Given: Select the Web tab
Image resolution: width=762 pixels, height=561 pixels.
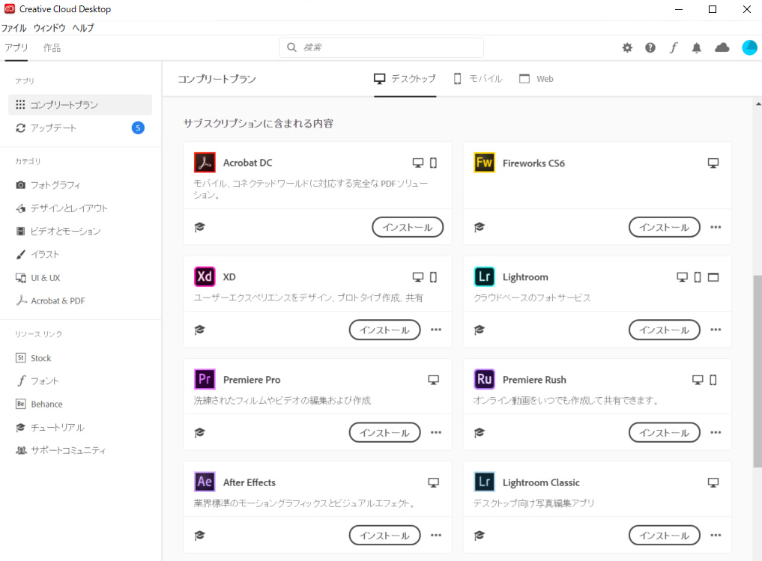Looking at the screenshot, I should (537, 79).
